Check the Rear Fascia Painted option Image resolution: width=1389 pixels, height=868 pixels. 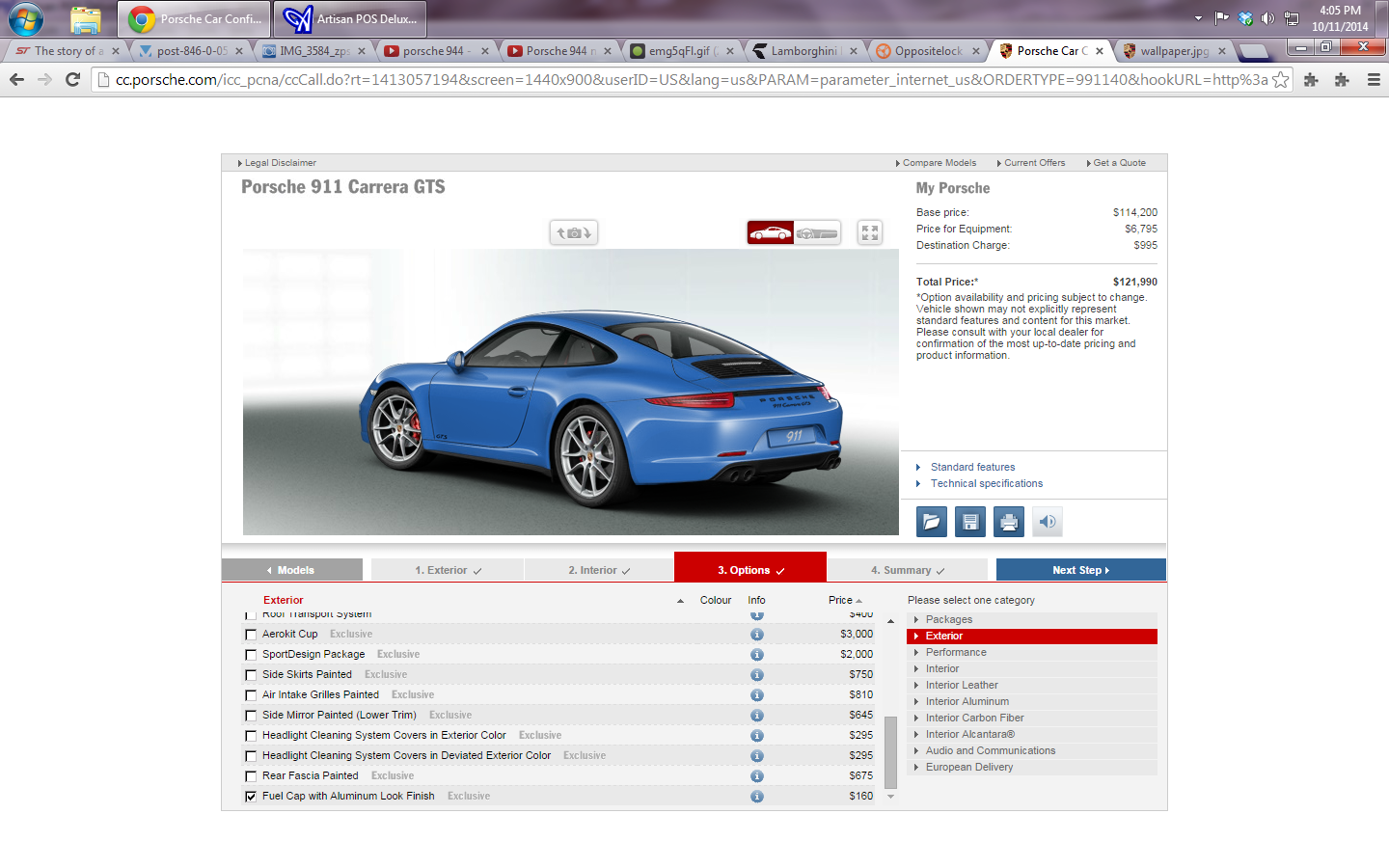pyautogui.click(x=251, y=776)
